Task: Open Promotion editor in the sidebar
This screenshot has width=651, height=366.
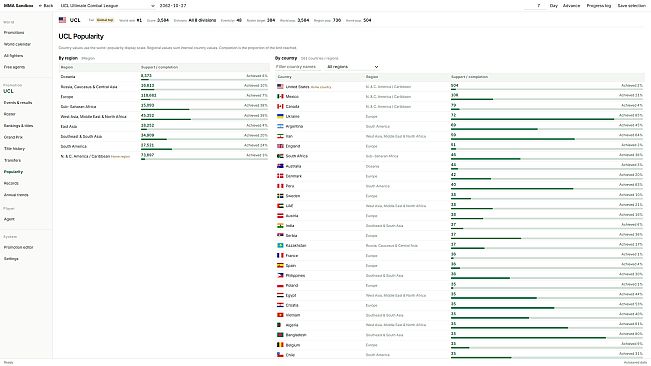Action: pyautogui.click(x=18, y=247)
